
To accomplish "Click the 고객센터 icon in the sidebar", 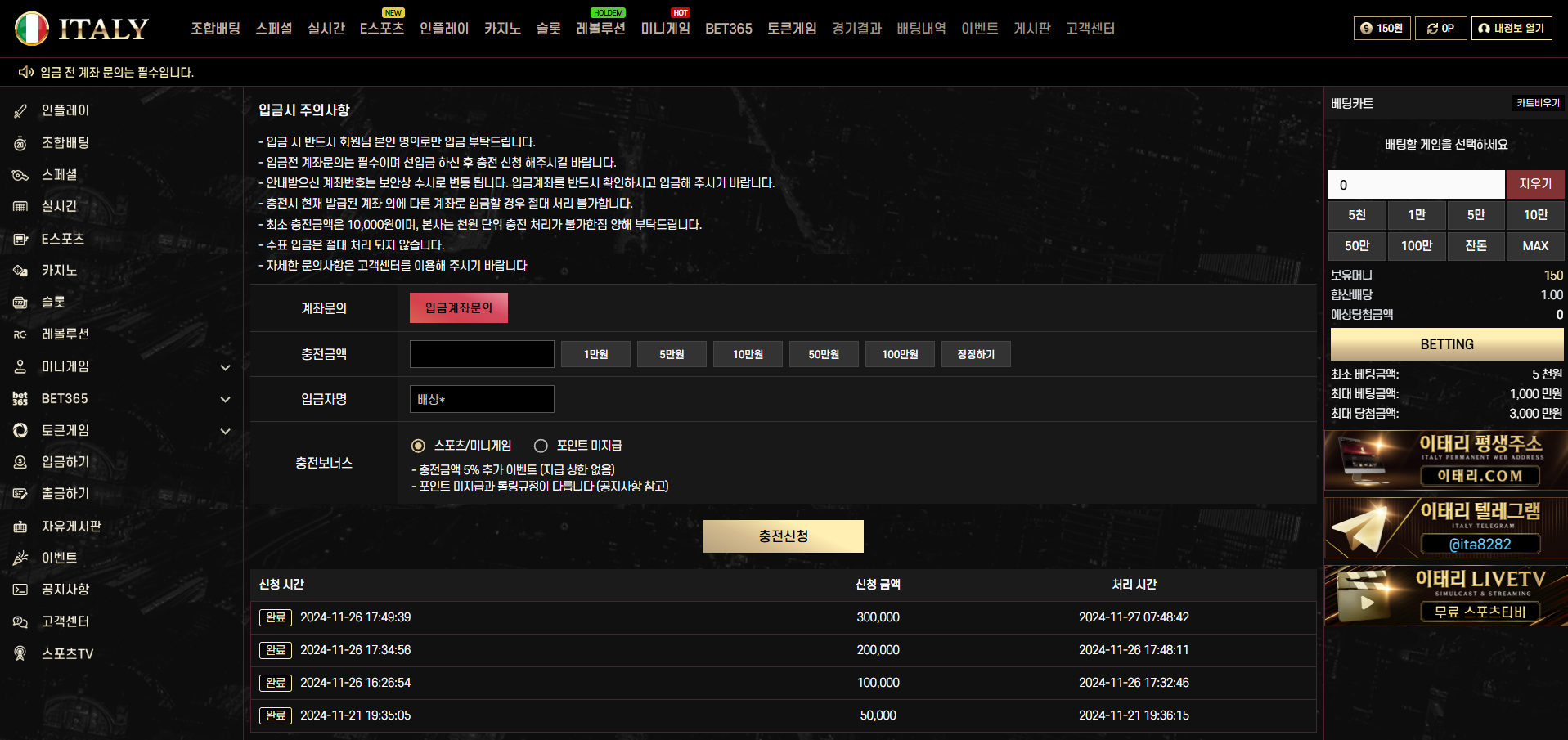I will 20,622.
